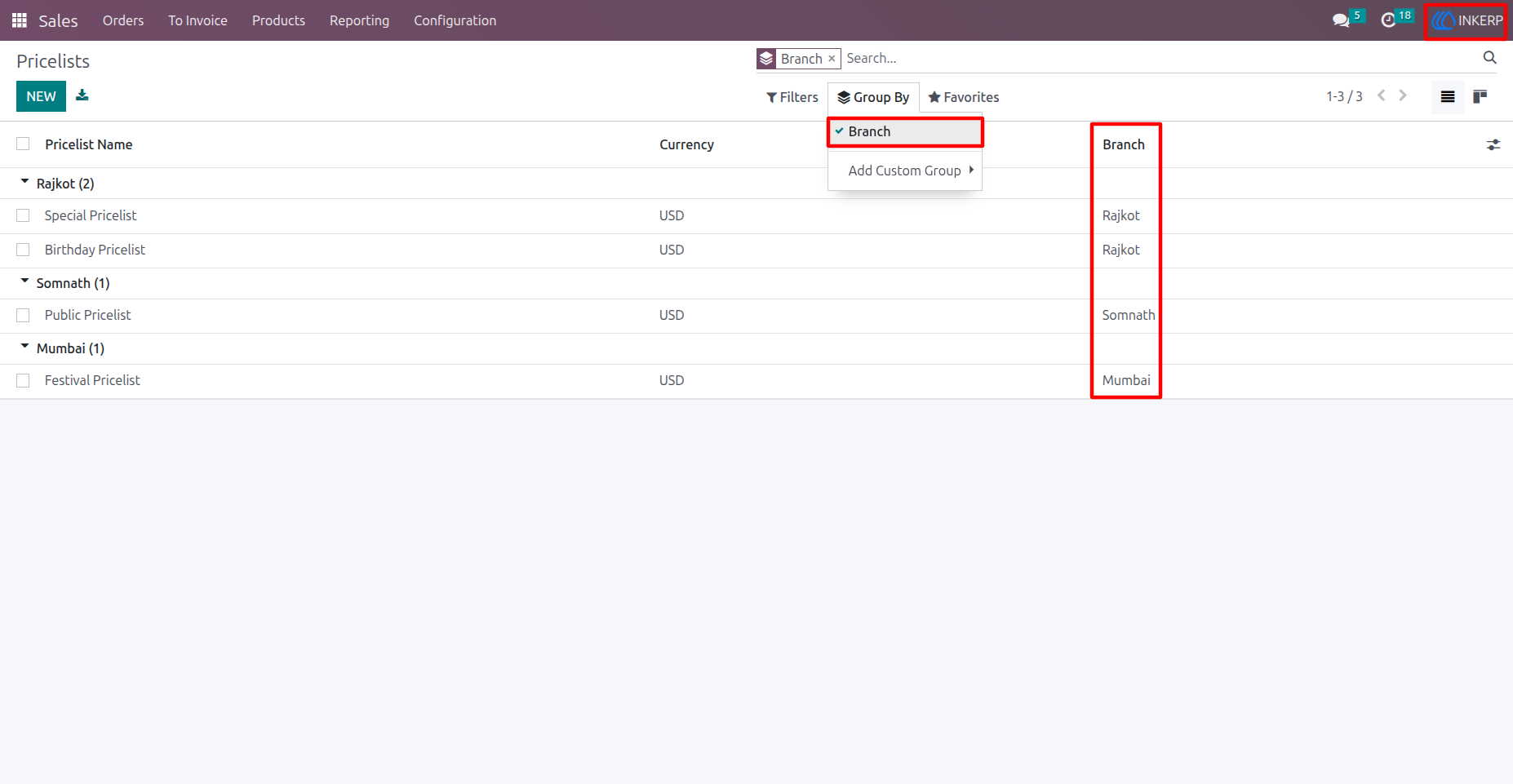Toggle the select-all header checkbox
Viewport: 1513px width, 784px height.
23,144
